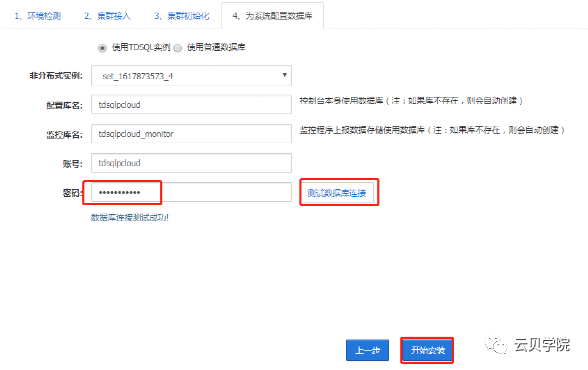Click the 配置库名 input field

click(191, 105)
